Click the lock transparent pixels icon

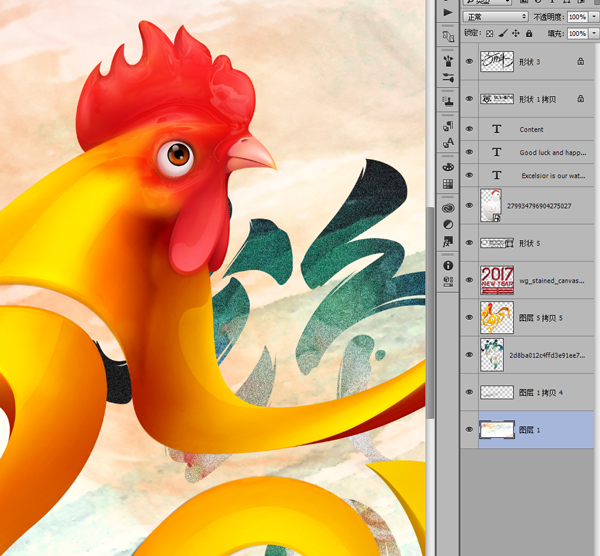(x=489, y=34)
